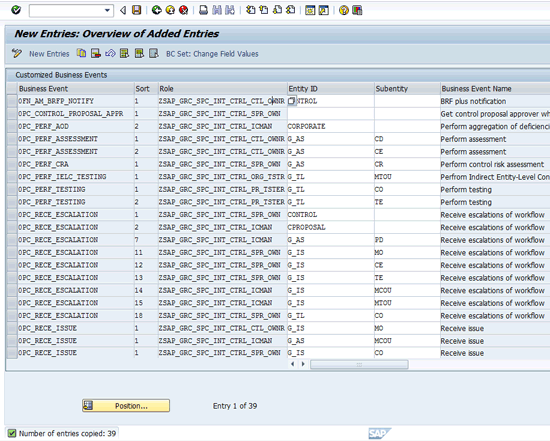Click the green checkmark Enter icon
This screenshot has width=550, height=441.
coord(16,10)
